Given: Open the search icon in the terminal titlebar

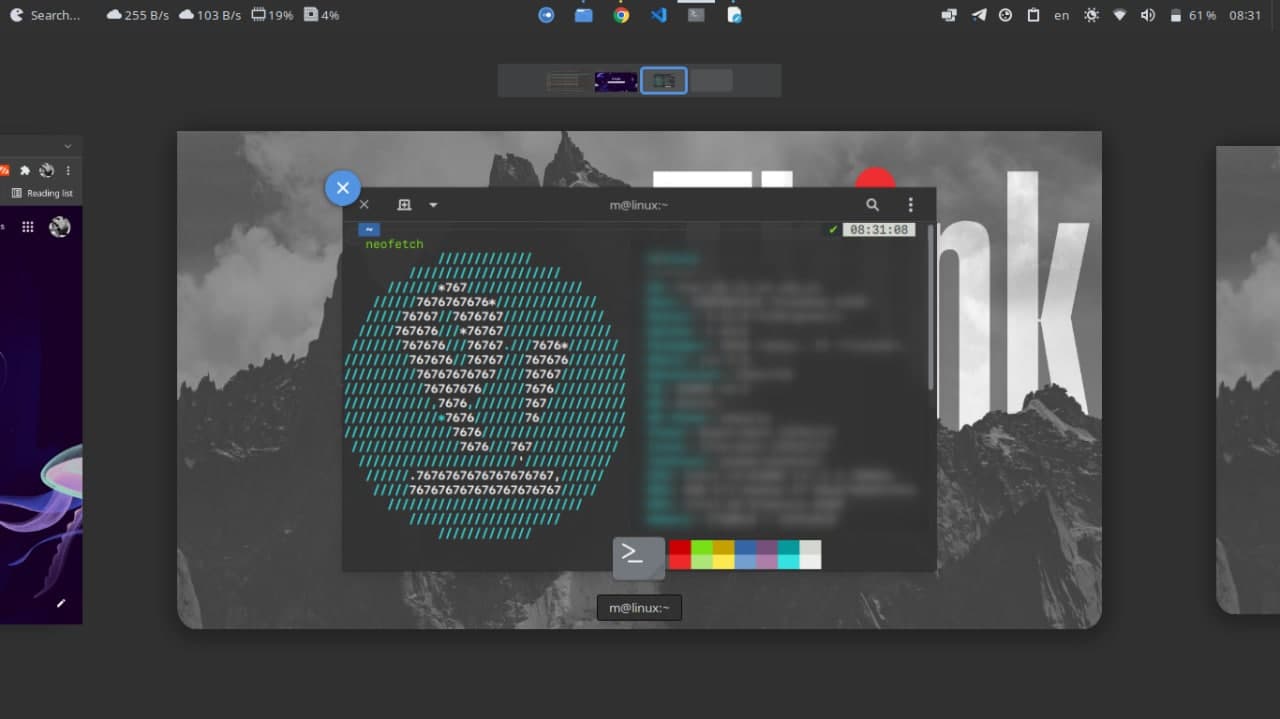Looking at the screenshot, I should pyautogui.click(x=872, y=204).
